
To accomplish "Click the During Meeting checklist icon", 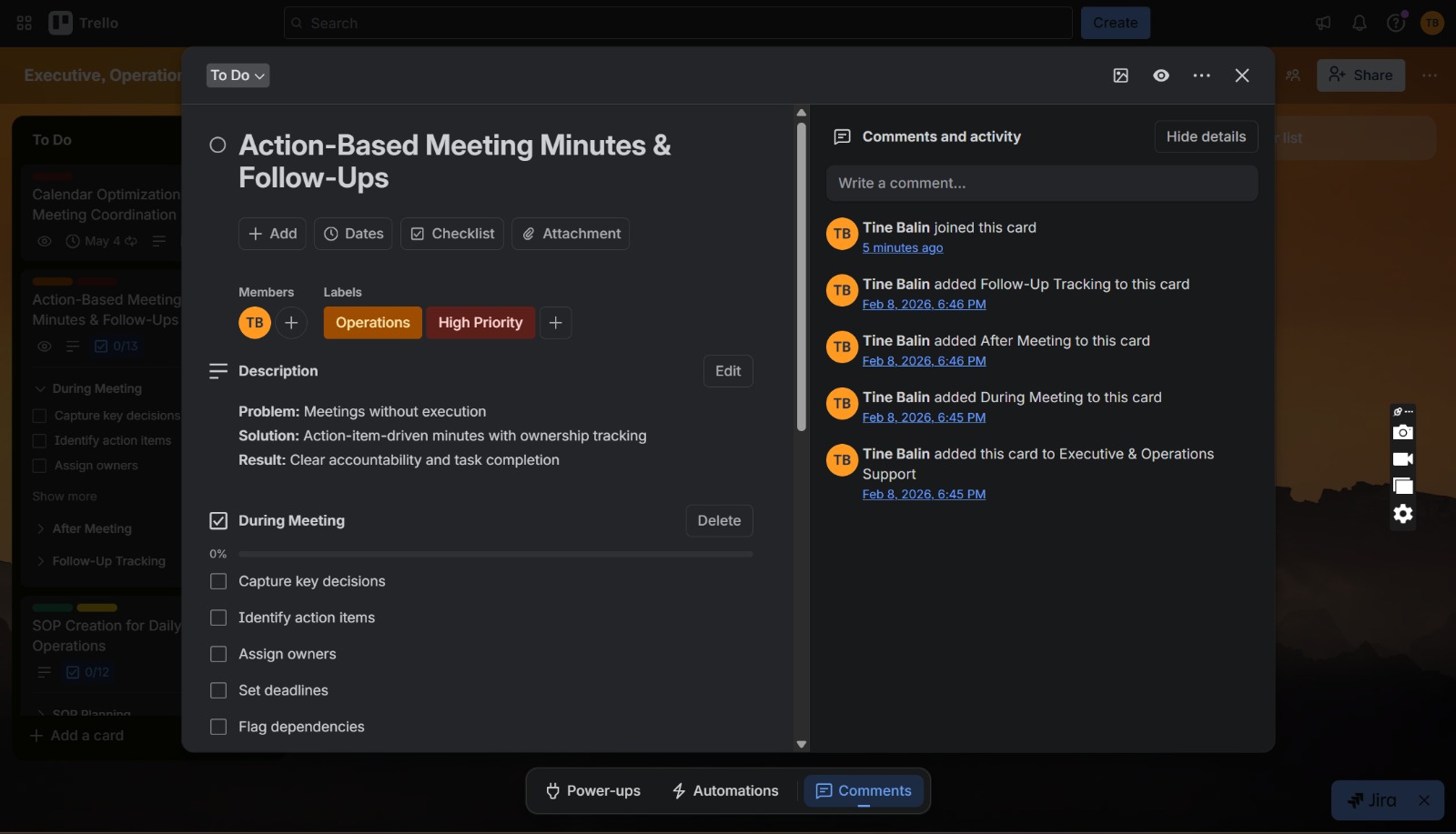I will tap(218, 521).
